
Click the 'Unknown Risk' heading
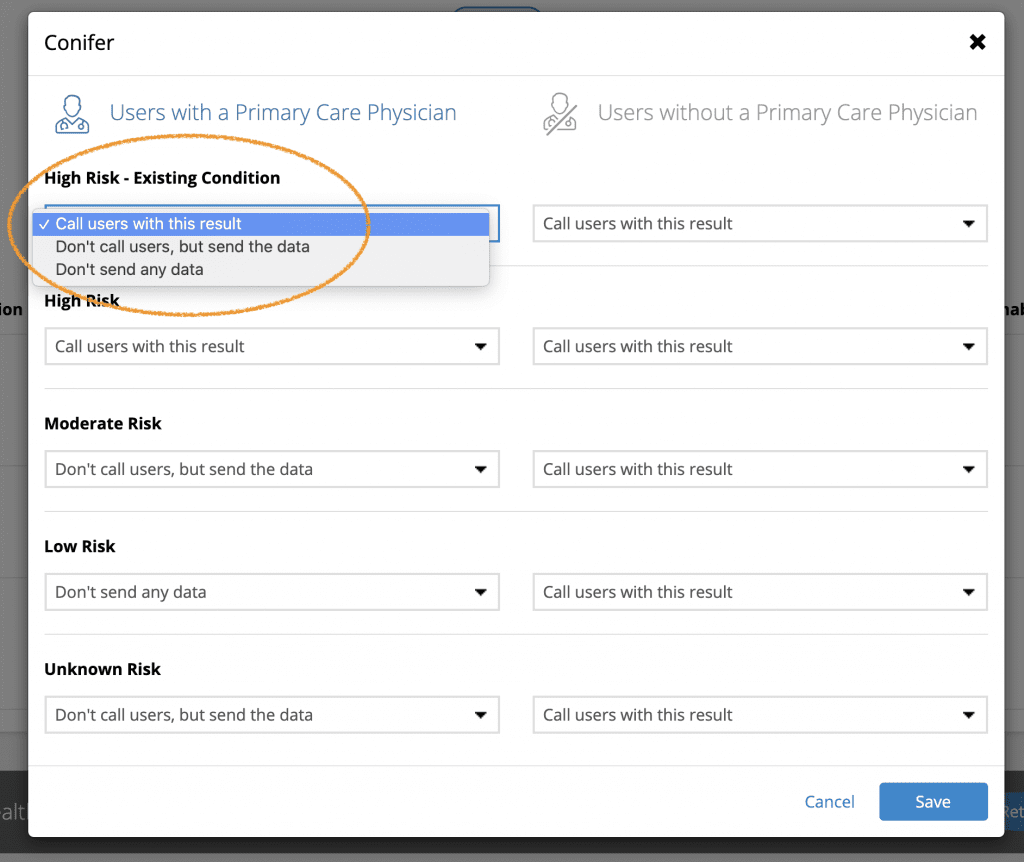(x=103, y=669)
